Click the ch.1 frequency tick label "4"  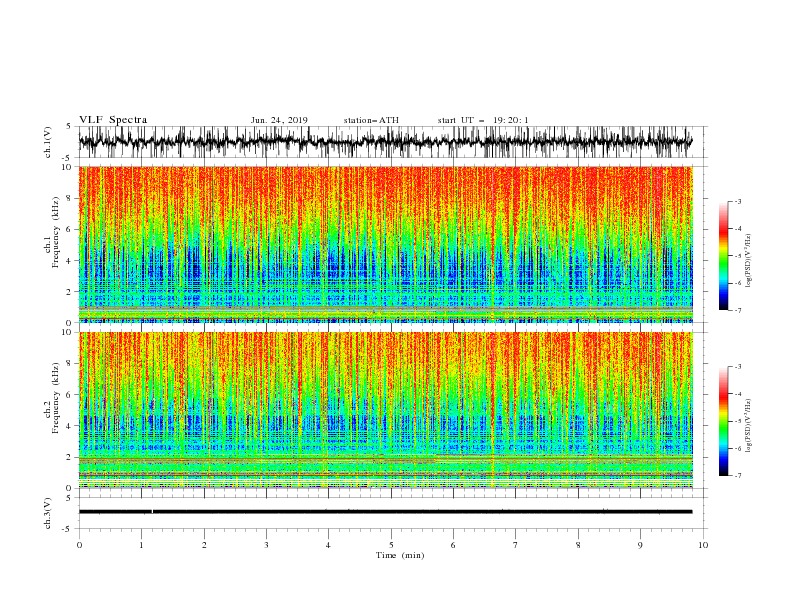coord(69,261)
